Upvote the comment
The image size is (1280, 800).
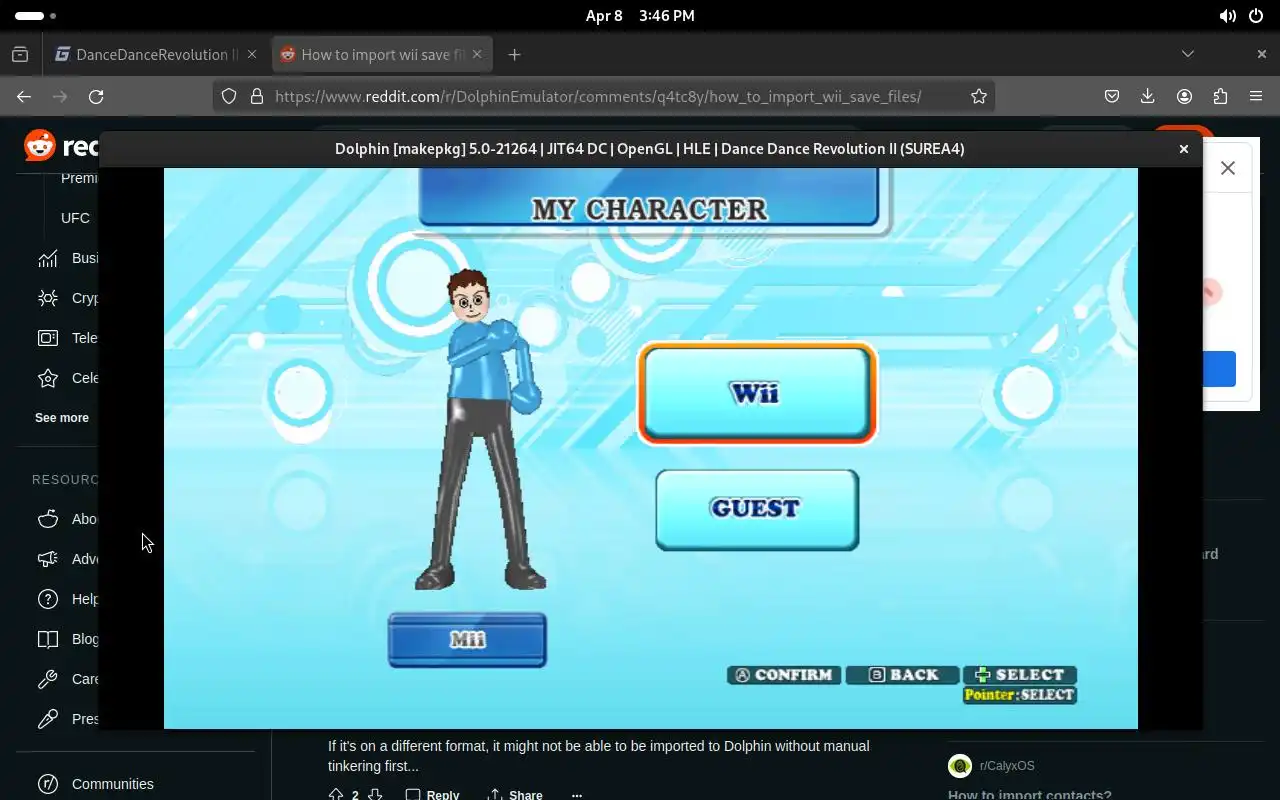point(336,795)
